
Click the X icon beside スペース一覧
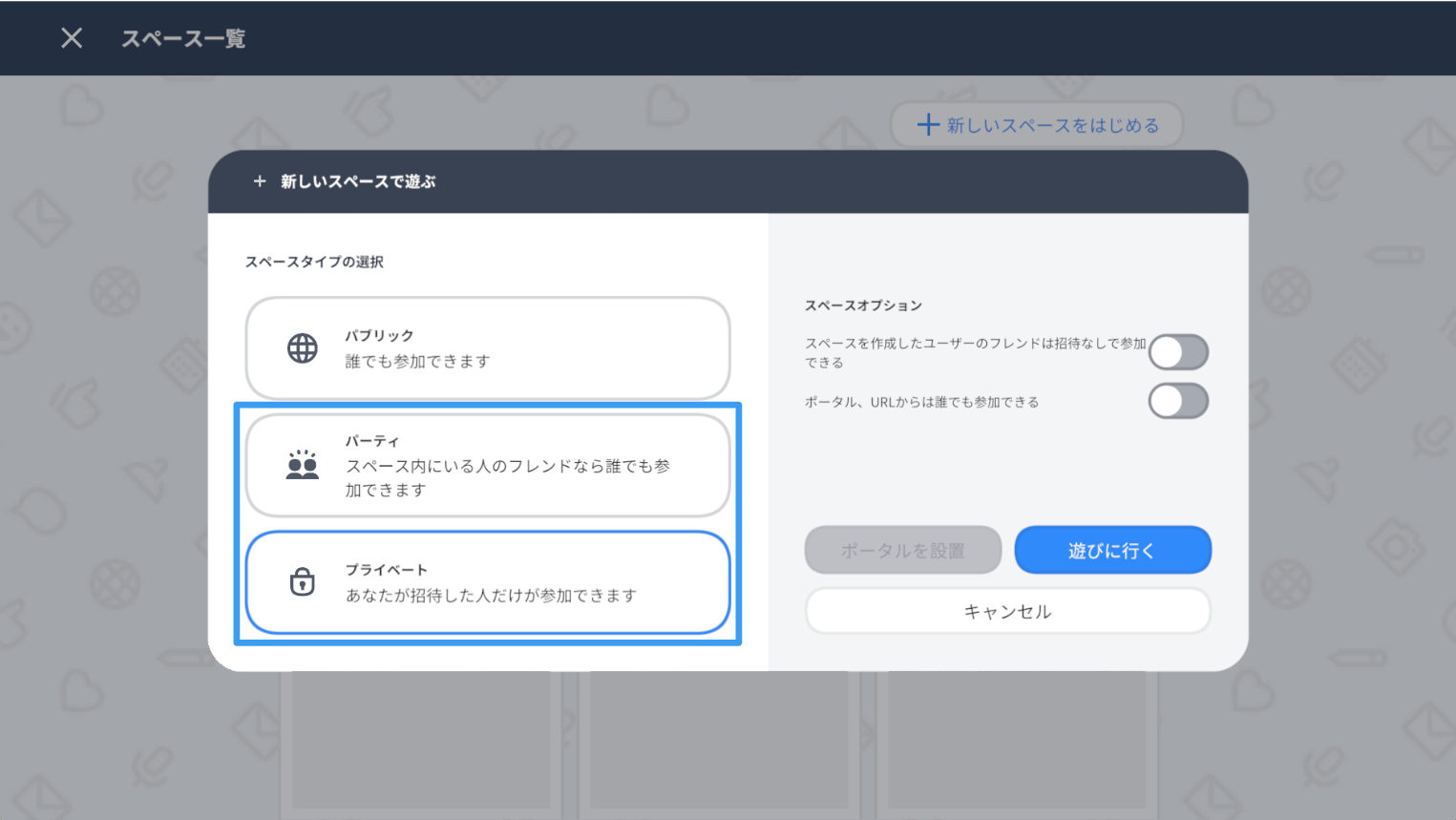tap(72, 38)
